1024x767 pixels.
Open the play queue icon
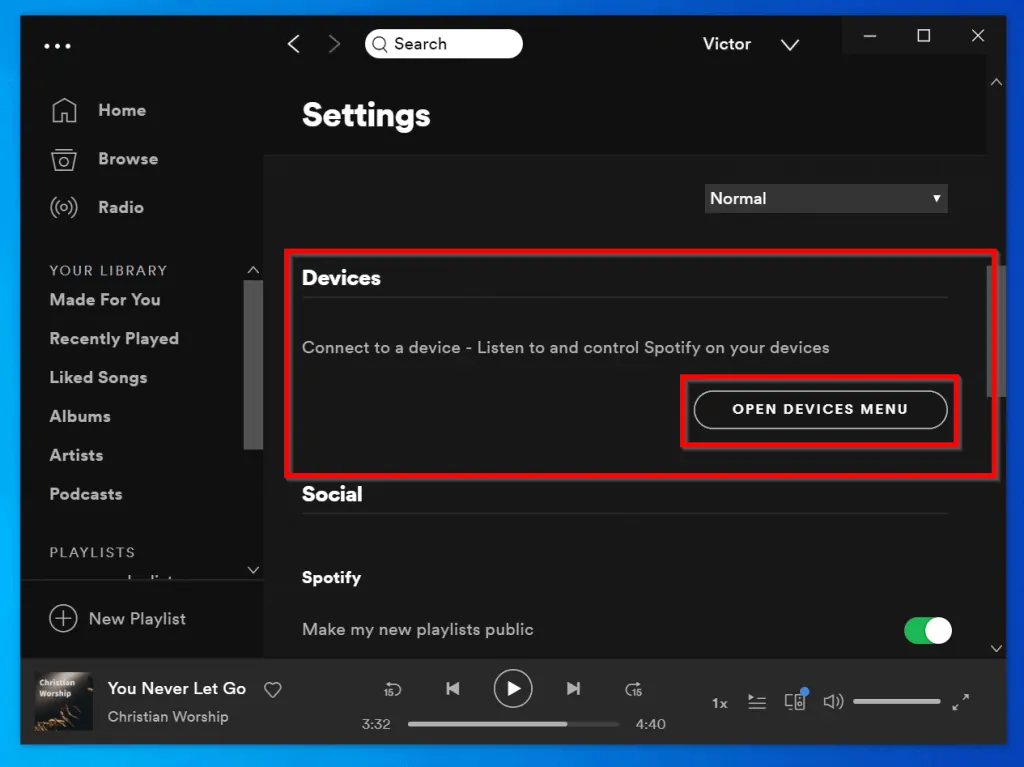point(757,701)
